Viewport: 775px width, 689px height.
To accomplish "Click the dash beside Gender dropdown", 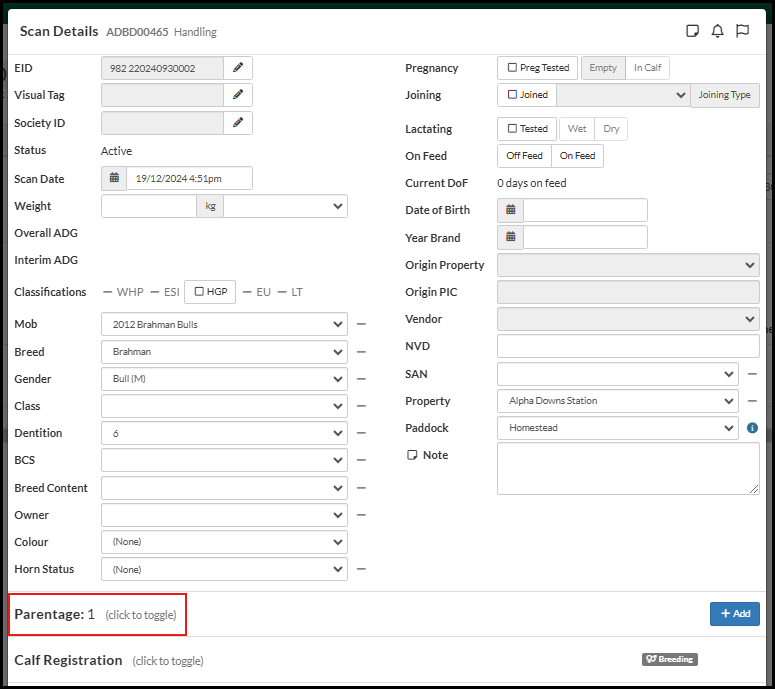I will (x=361, y=379).
